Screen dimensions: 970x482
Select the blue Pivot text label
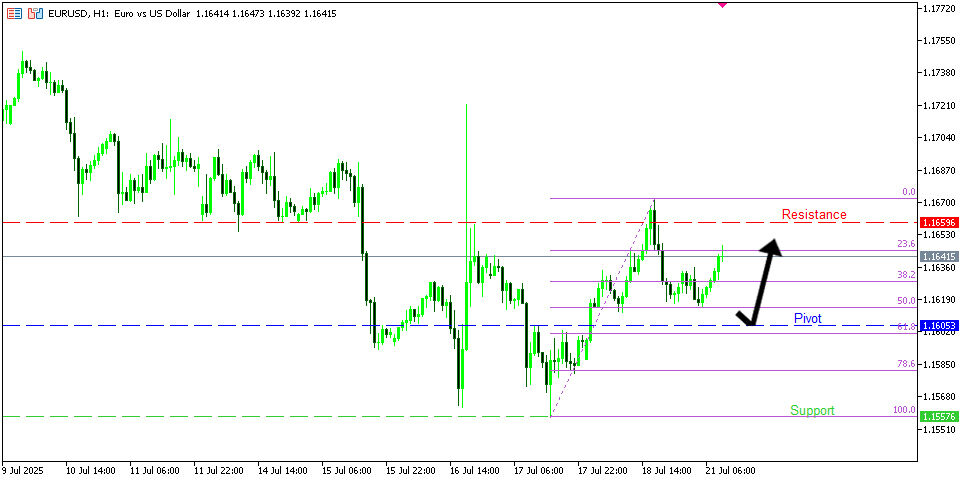(x=807, y=319)
